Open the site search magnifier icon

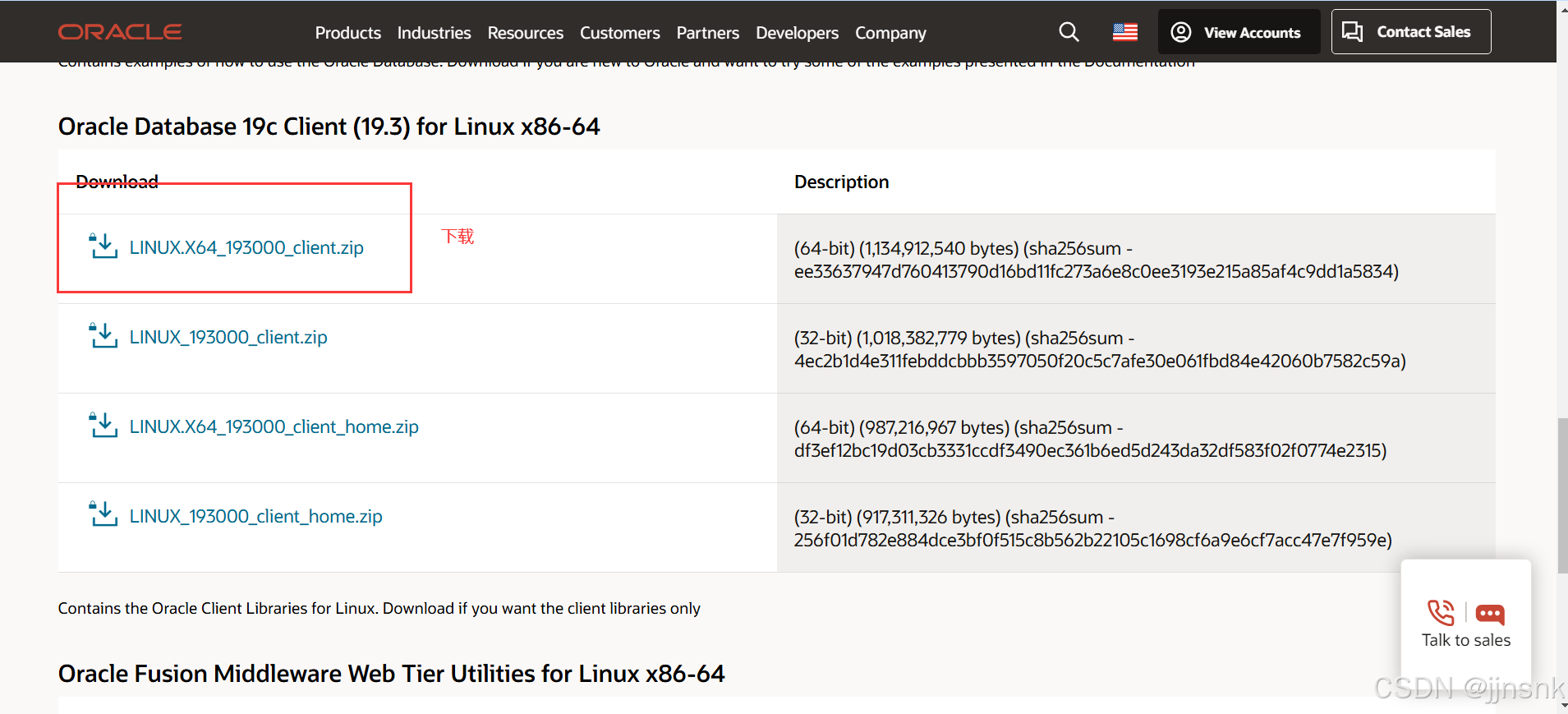pos(1069,32)
